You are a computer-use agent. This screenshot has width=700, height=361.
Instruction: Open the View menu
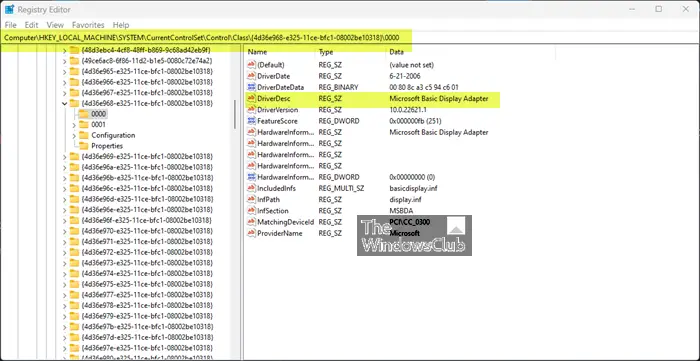pos(55,25)
